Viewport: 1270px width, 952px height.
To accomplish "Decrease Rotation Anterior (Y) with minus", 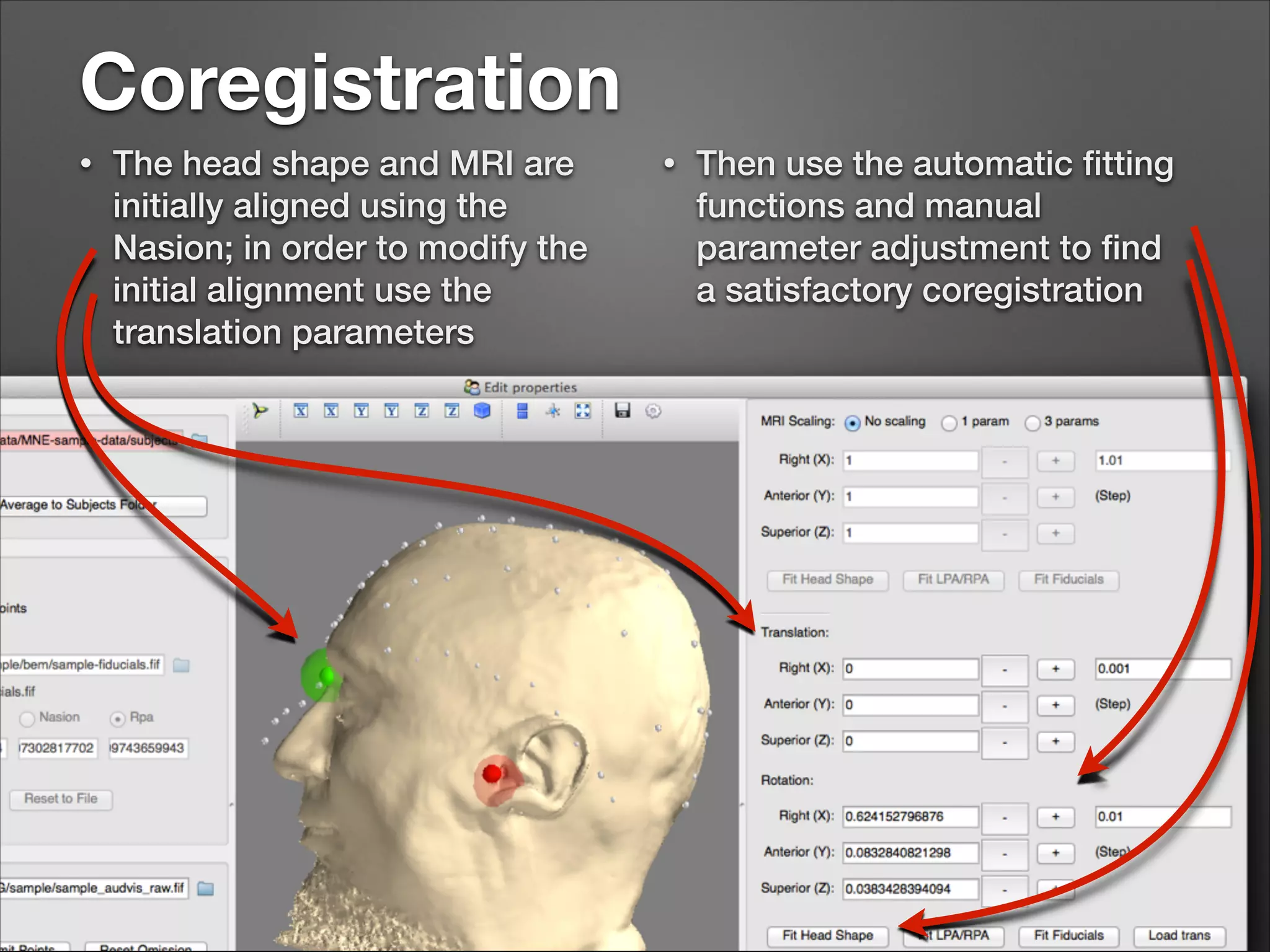I will (x=1005, y=853).
